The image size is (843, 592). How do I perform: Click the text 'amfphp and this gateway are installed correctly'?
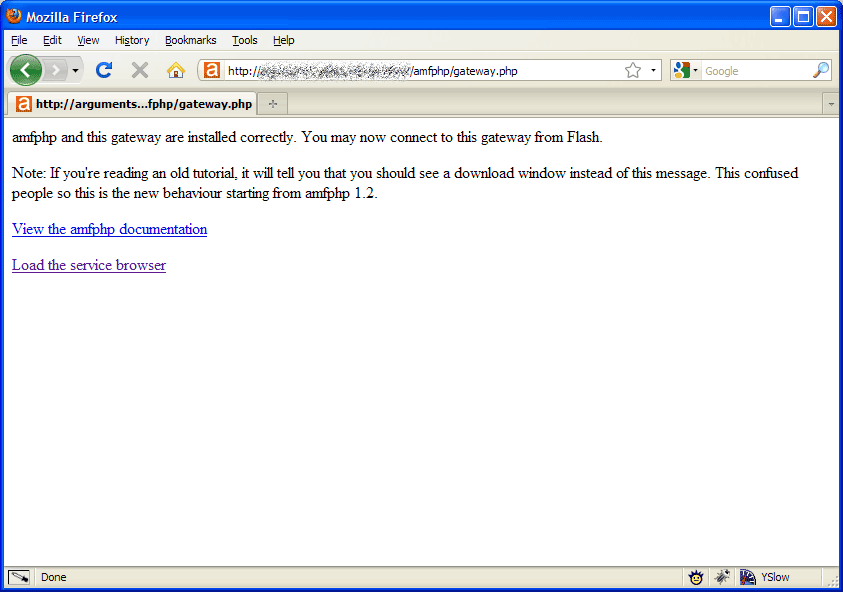point(153,137)
